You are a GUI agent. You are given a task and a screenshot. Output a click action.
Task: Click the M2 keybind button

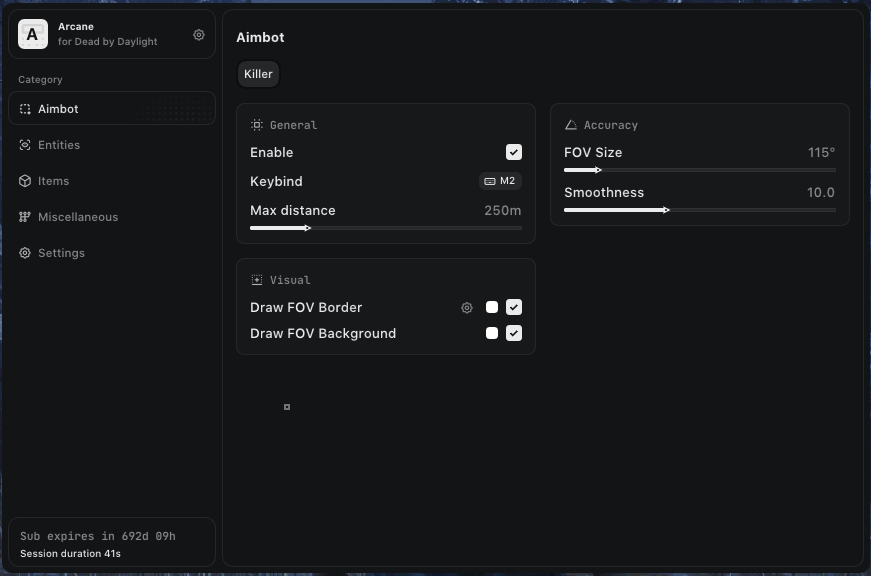(x=500, y=181)
